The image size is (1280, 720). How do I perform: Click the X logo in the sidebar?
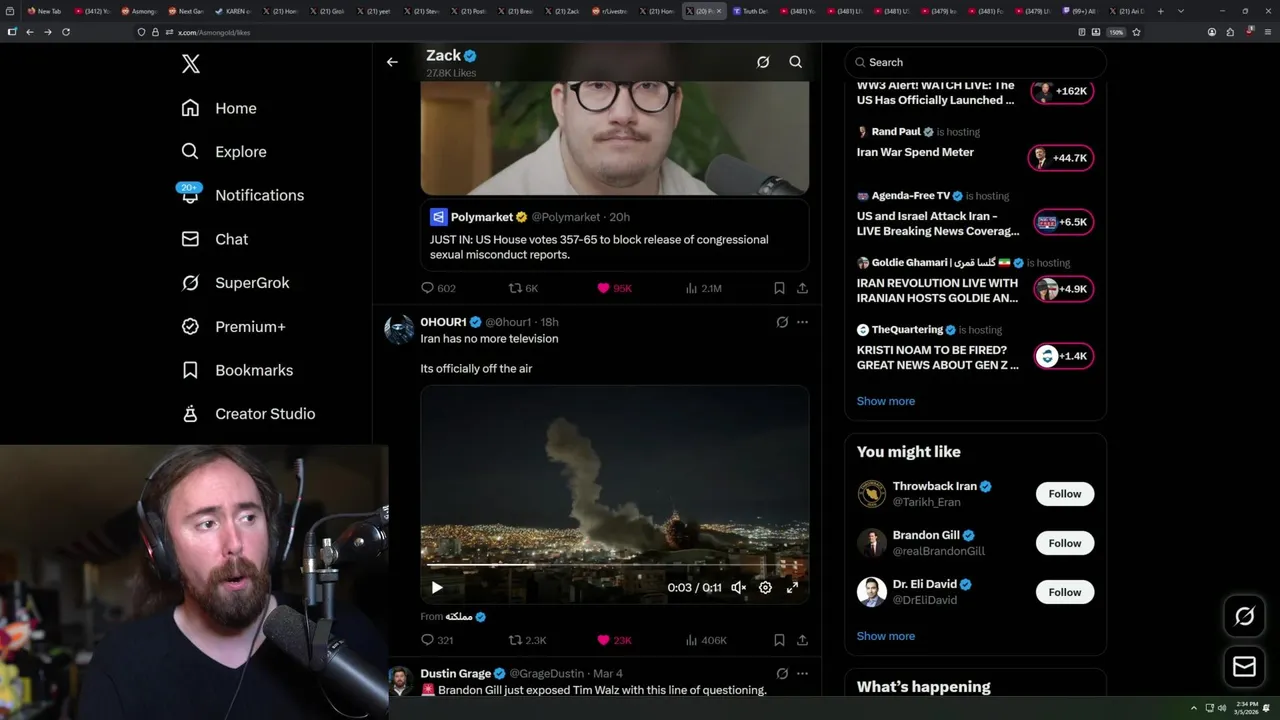point(191,64)
